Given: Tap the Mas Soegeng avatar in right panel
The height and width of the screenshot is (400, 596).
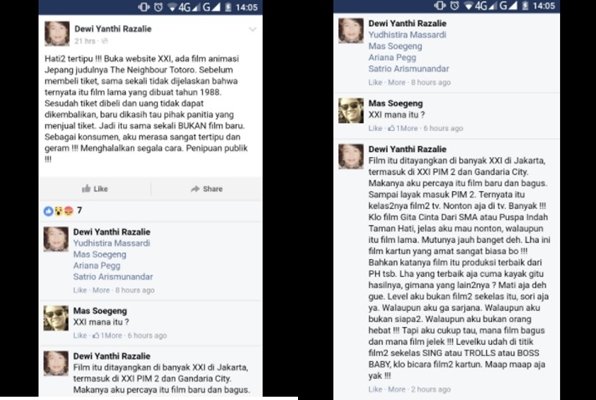Looking at the screenshot, I should (351, 111).
